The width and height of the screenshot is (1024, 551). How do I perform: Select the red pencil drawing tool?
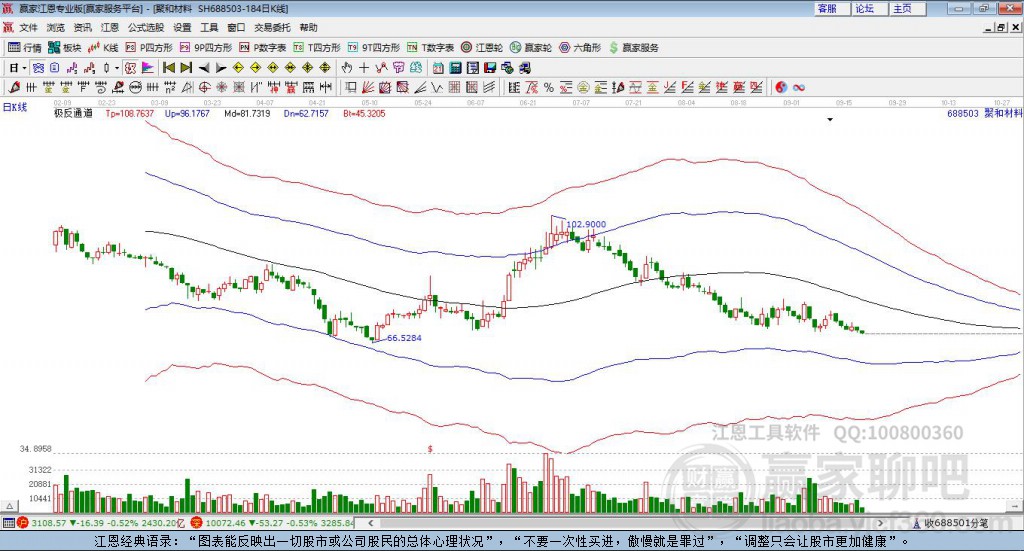(x=14, y=87)
